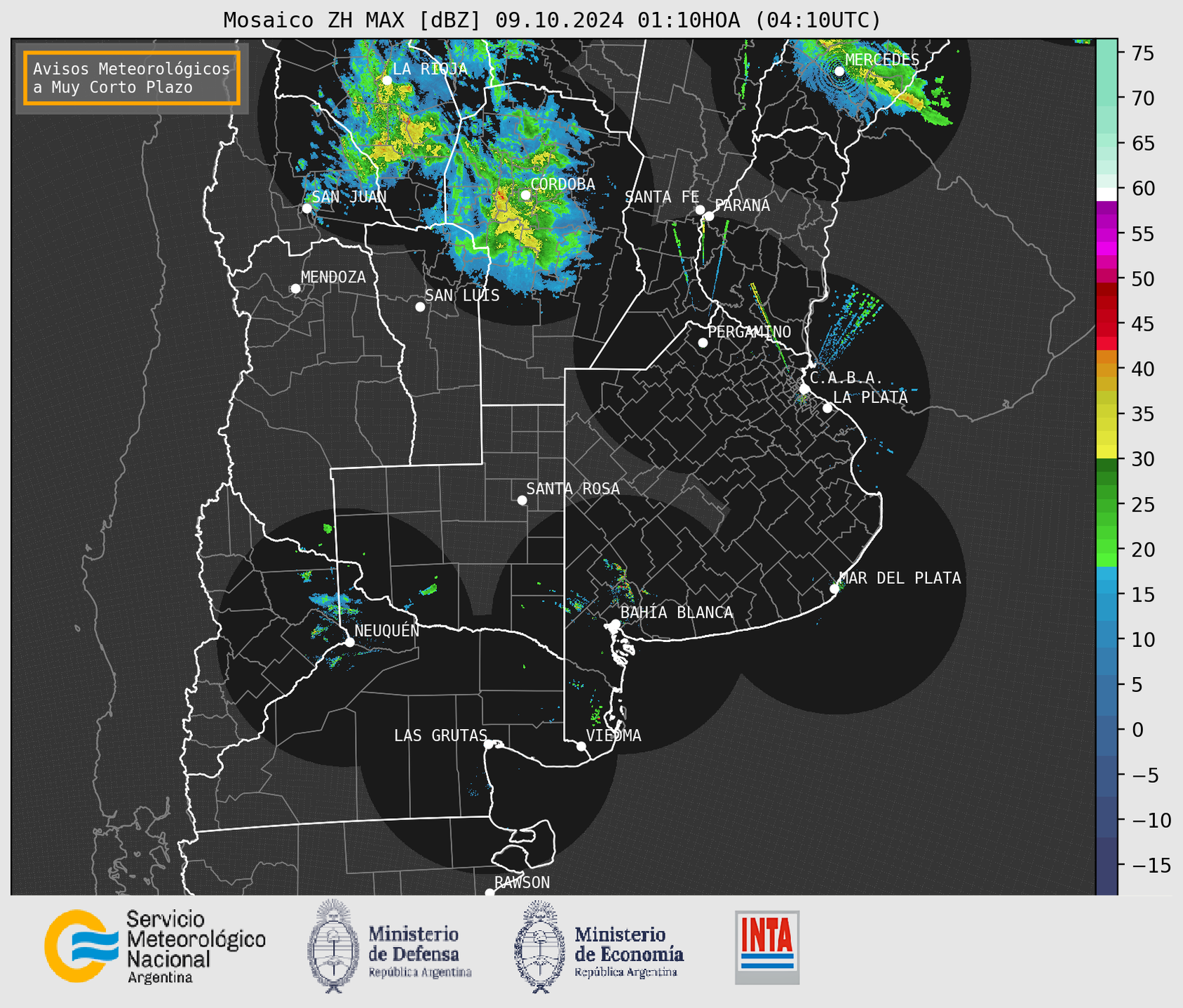1183x1008 pixels.
Task: Click the −10 label on colorbar scale
Action: tap(1152, 820)
